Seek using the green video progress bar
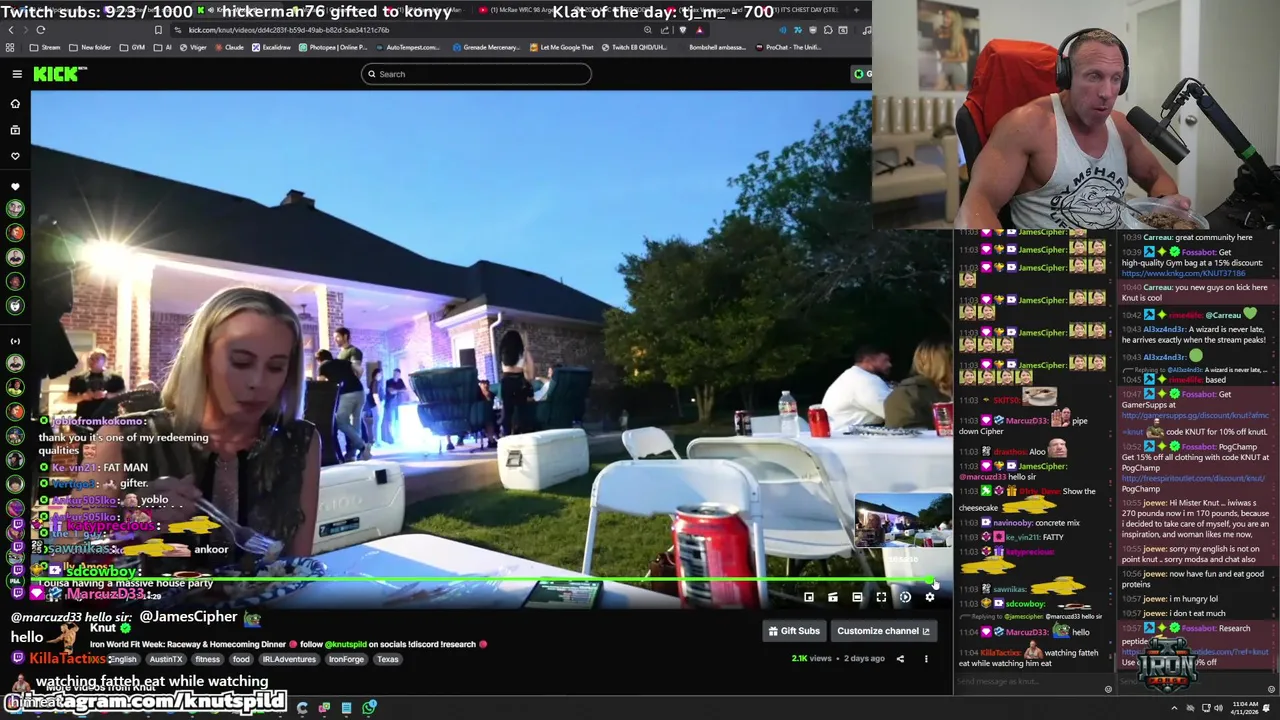Image resolution: width=1280 pixels, height=720 pixels. coord(482,580)
